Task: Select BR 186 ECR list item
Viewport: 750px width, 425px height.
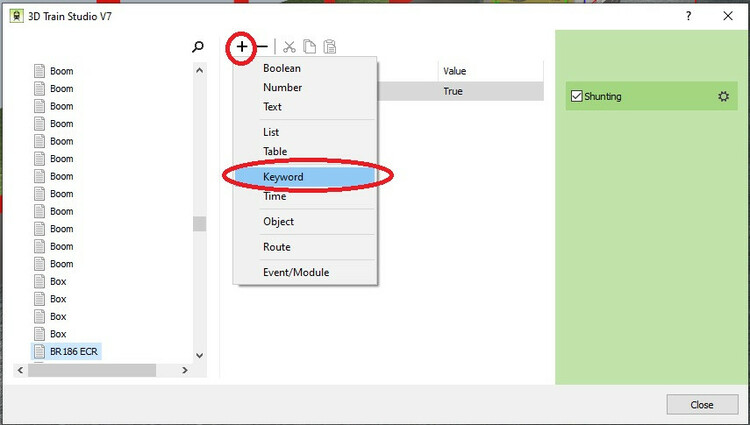Action: pos(66,351)
